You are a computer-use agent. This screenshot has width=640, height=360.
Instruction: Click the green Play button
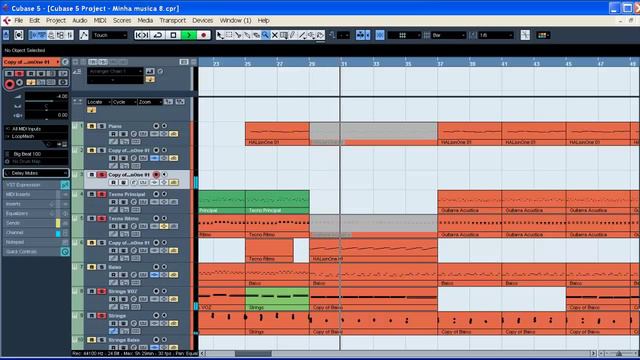pos(189,36)
